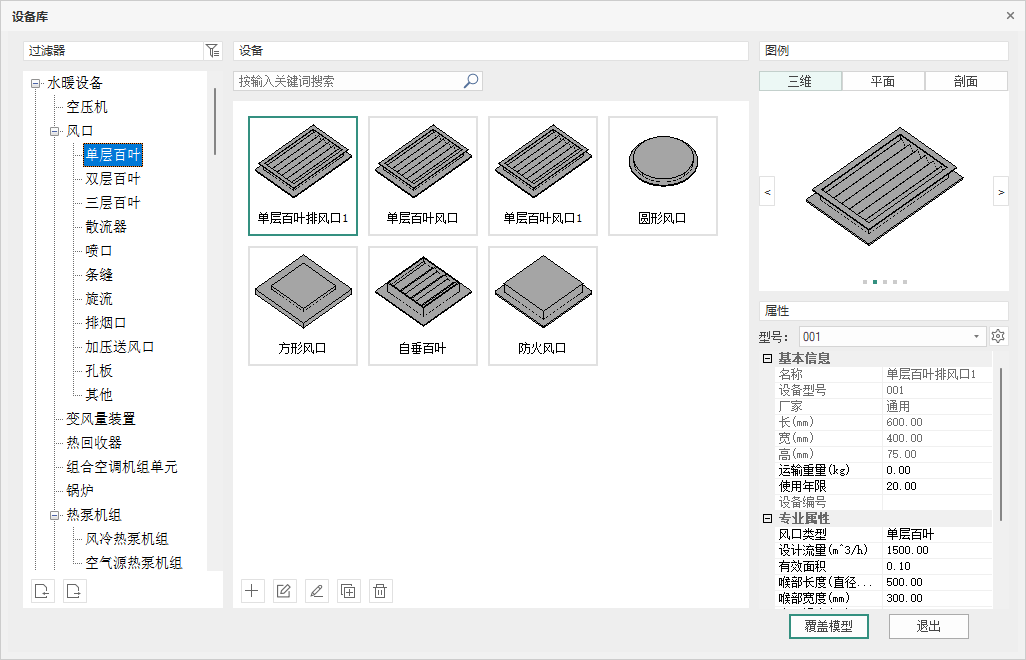Switch to the 剖面 view tab
Image resolution: width=1026 pixels, height=660 pixels.
965,82
